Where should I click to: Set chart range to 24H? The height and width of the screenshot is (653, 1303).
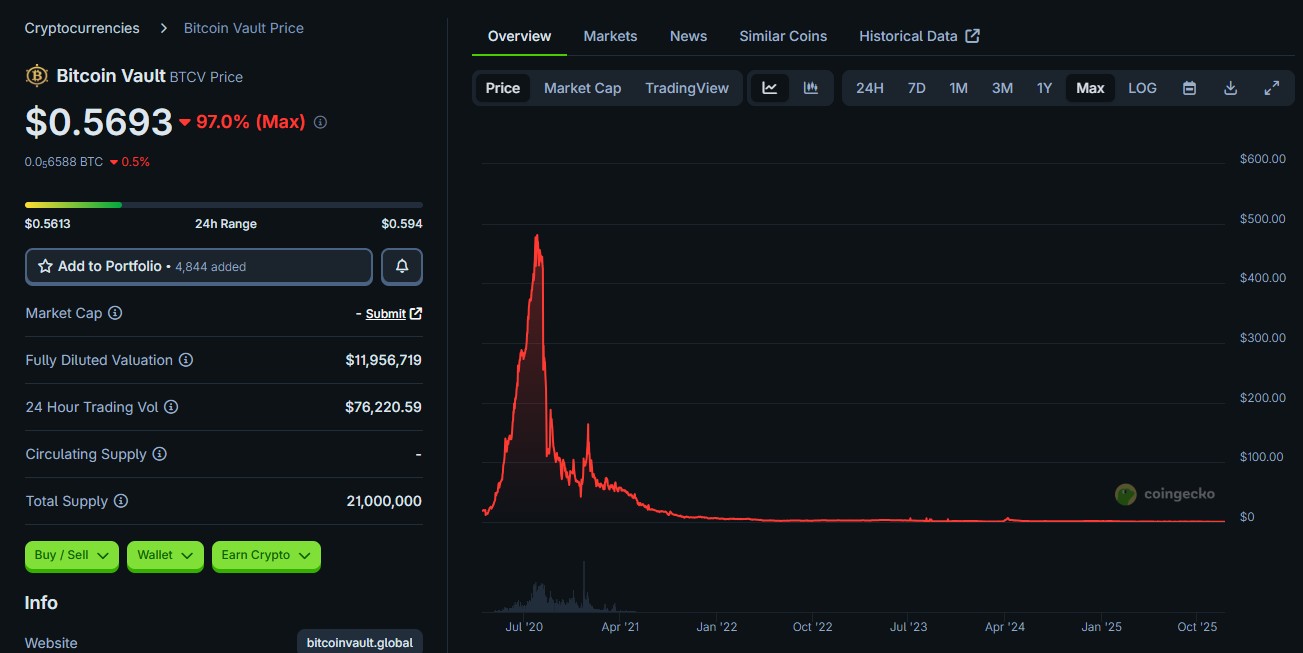click(x=870, y=88)
